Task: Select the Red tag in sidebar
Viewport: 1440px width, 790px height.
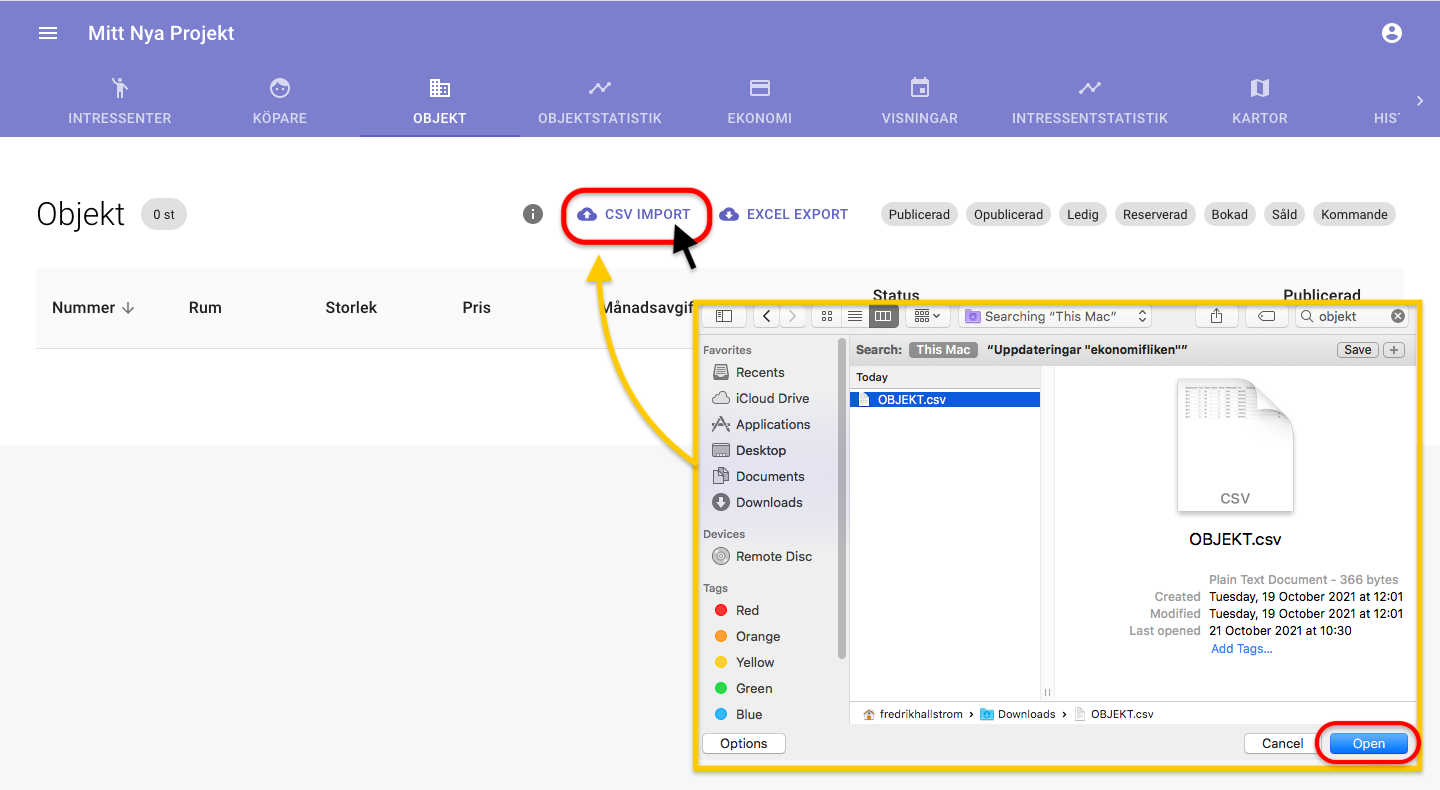Action: click(747, 610)
